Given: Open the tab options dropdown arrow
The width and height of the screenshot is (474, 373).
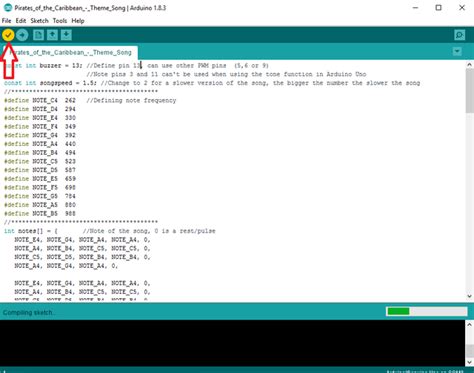Looking at the screenshot, I should (x=457, y=51).
